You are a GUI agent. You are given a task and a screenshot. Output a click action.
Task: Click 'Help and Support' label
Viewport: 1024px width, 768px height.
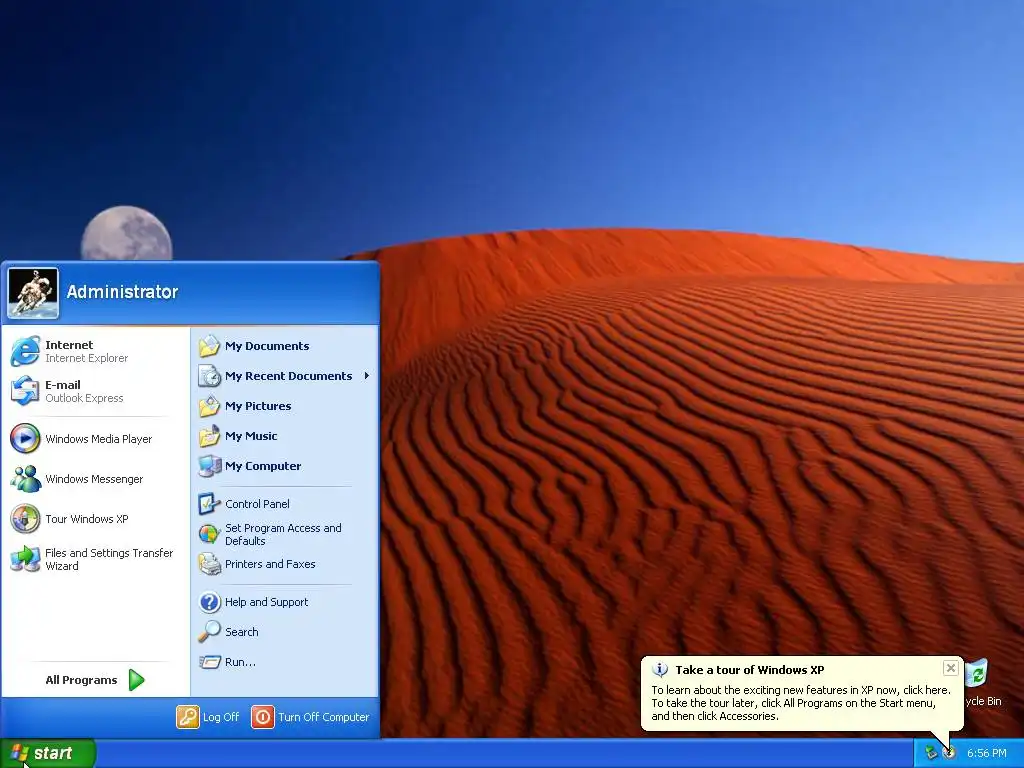tap(266, 601)
